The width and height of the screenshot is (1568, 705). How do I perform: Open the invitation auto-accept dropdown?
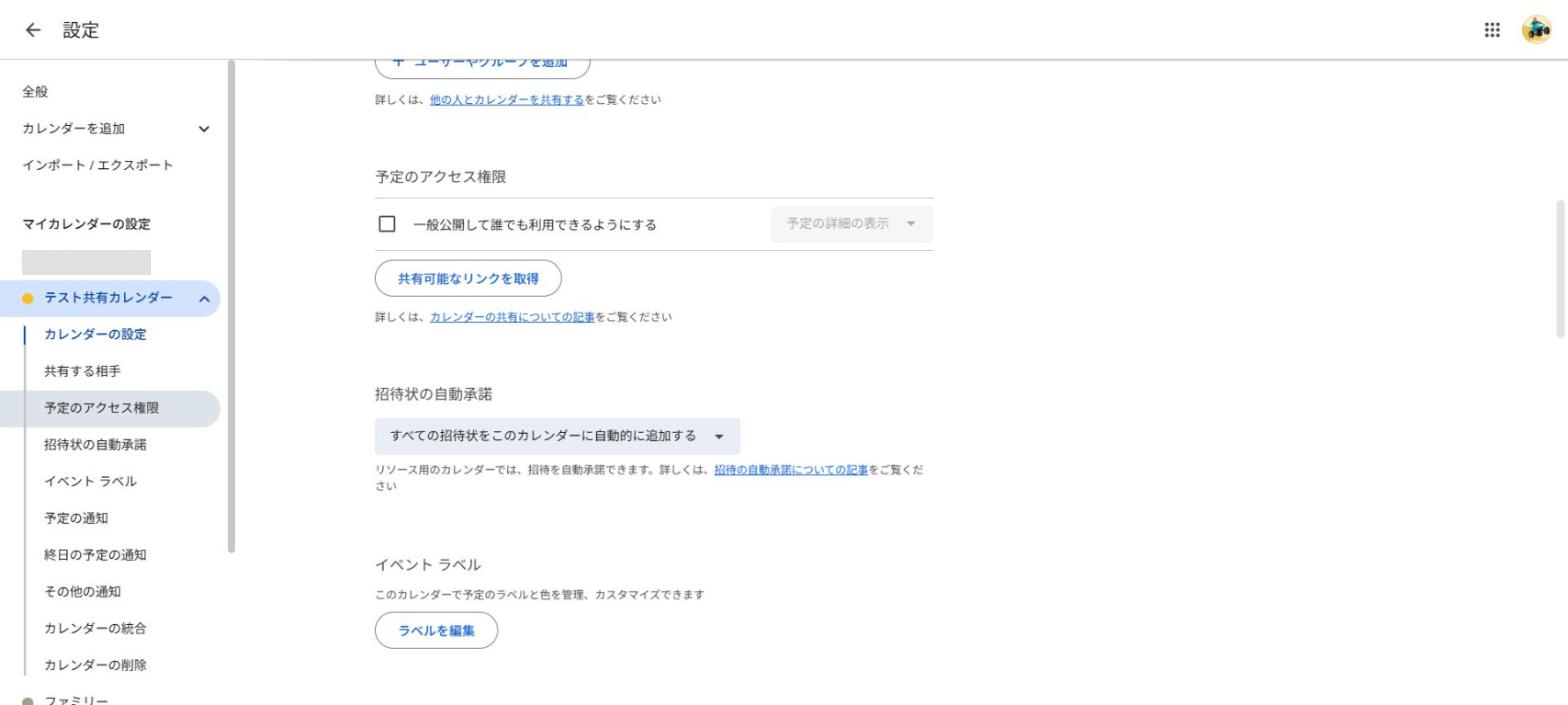[x=558, y=436]
